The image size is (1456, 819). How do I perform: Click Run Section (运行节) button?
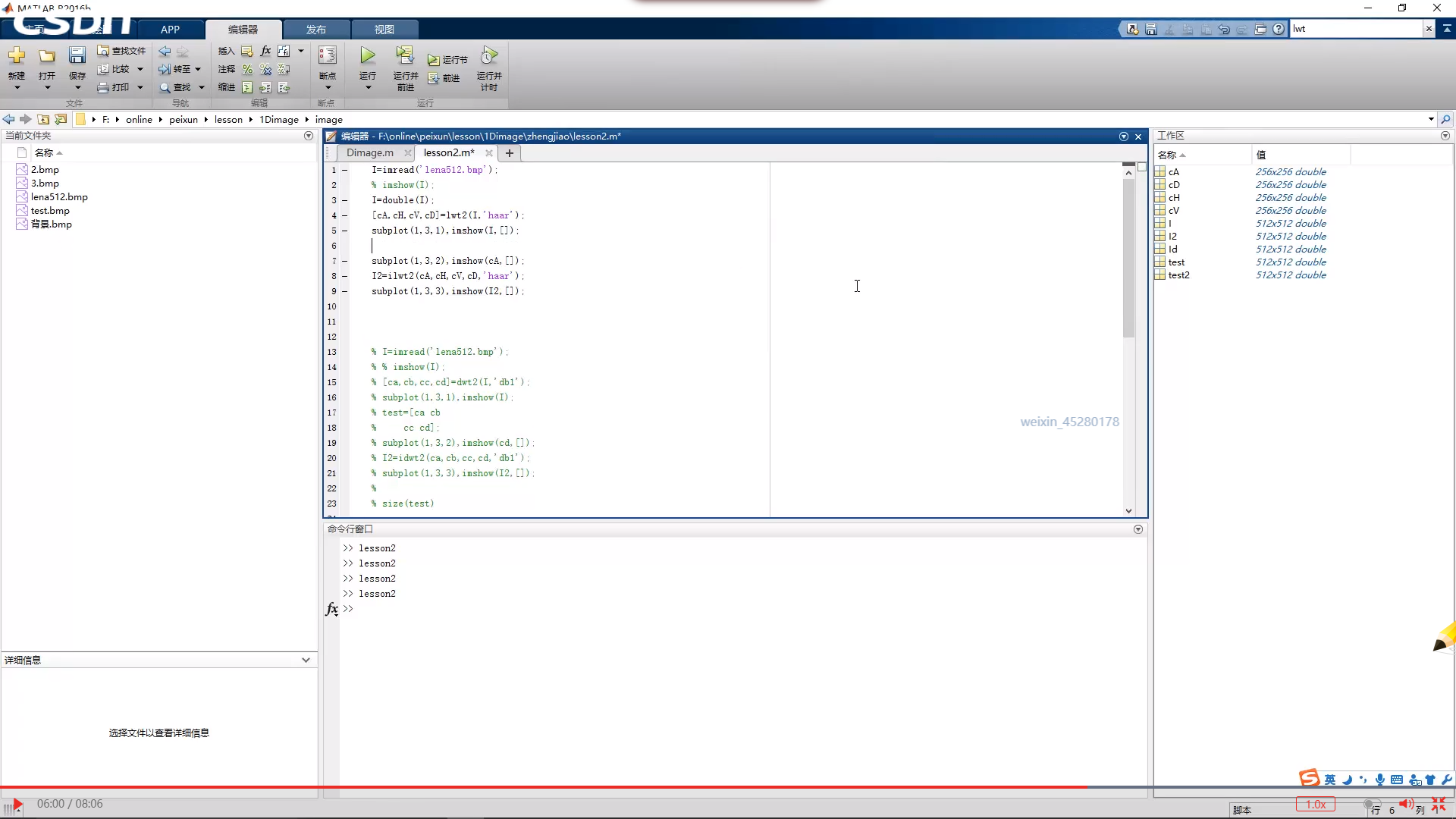tap(447, 60)
